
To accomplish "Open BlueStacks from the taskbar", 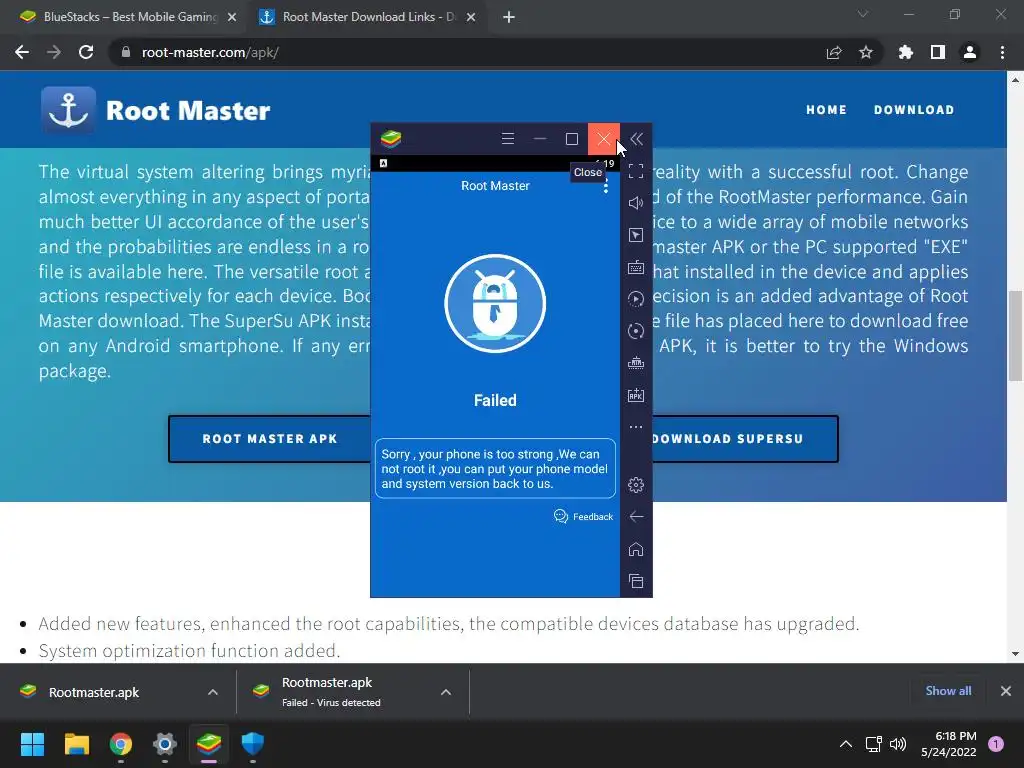I will [x=209, y=744].
